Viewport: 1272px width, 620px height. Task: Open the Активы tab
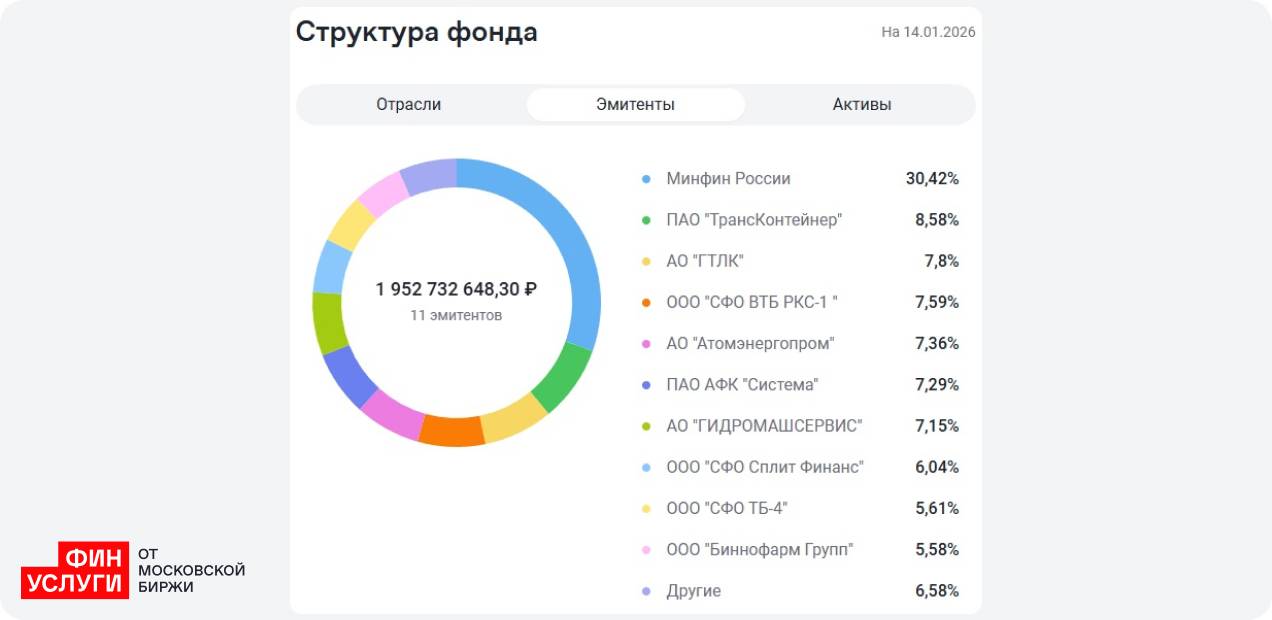861,104
